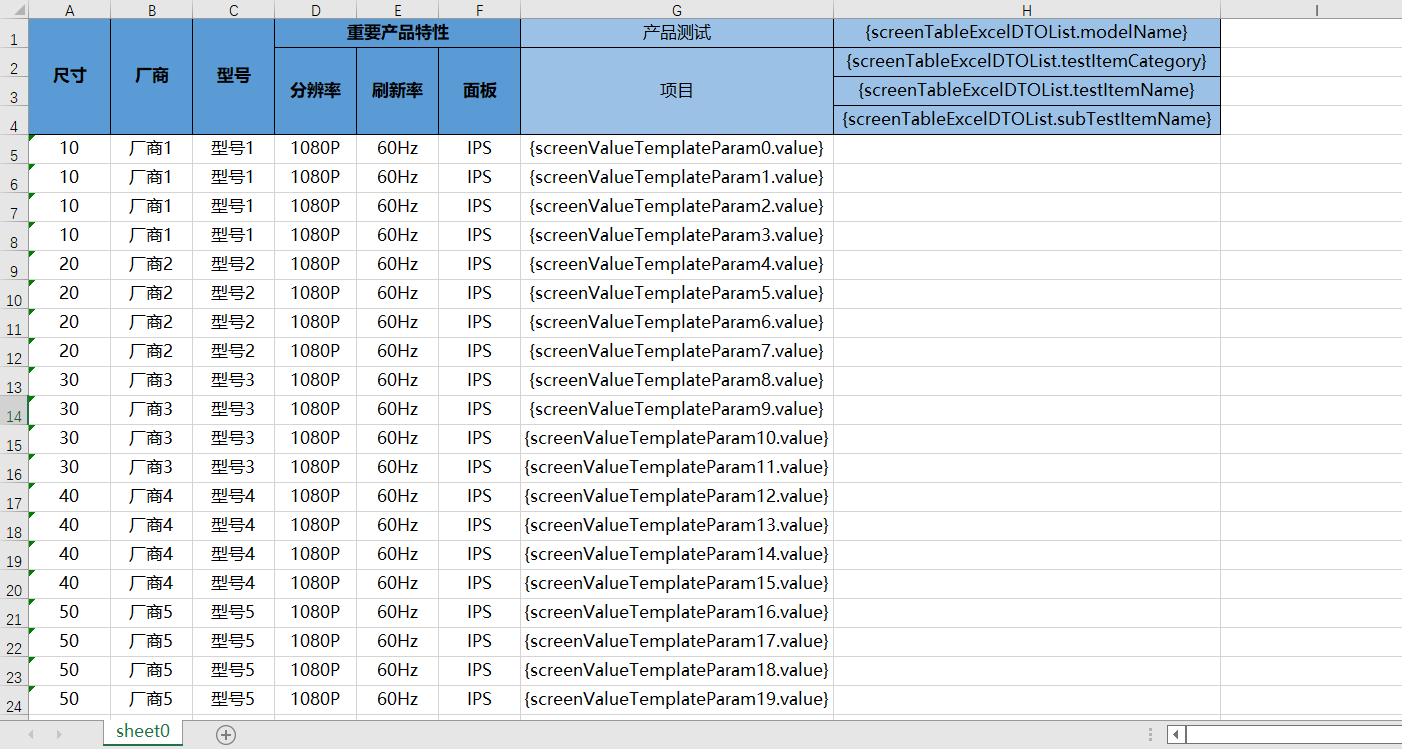Add a new sheet with the plus button
1402x749 pixels.
click(x=226, y=735)
